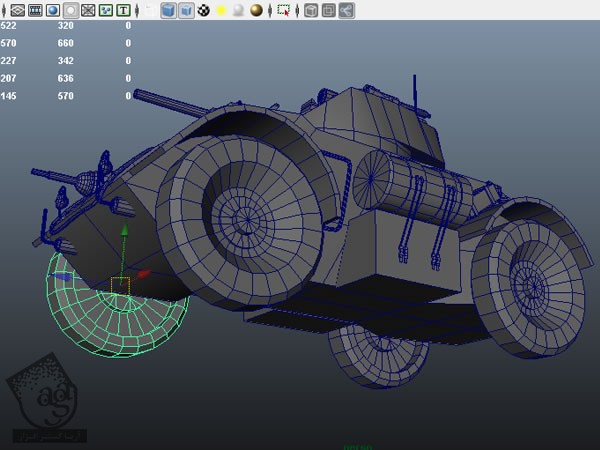Click the film gate icon
The height and width of the screenshot is (450, 600).
click(35, 10)
